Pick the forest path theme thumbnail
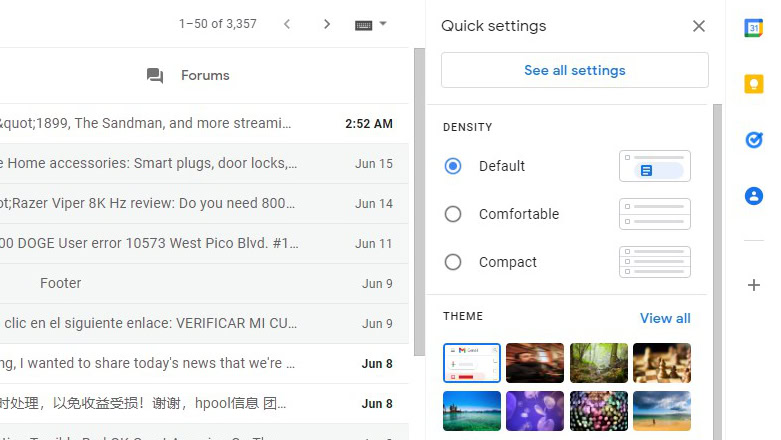Screen dimensions: 781x440 [599, 364]
